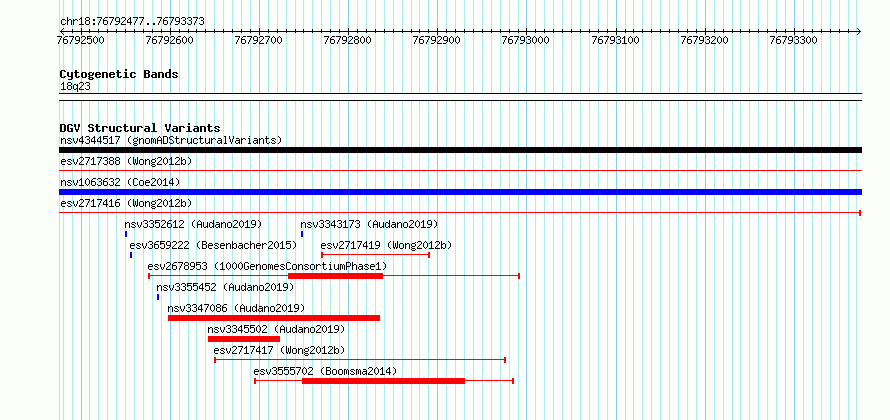
Task: Click the DGV Structural Variants track heading
Action: pyautogui.click(x=140, y=128)
